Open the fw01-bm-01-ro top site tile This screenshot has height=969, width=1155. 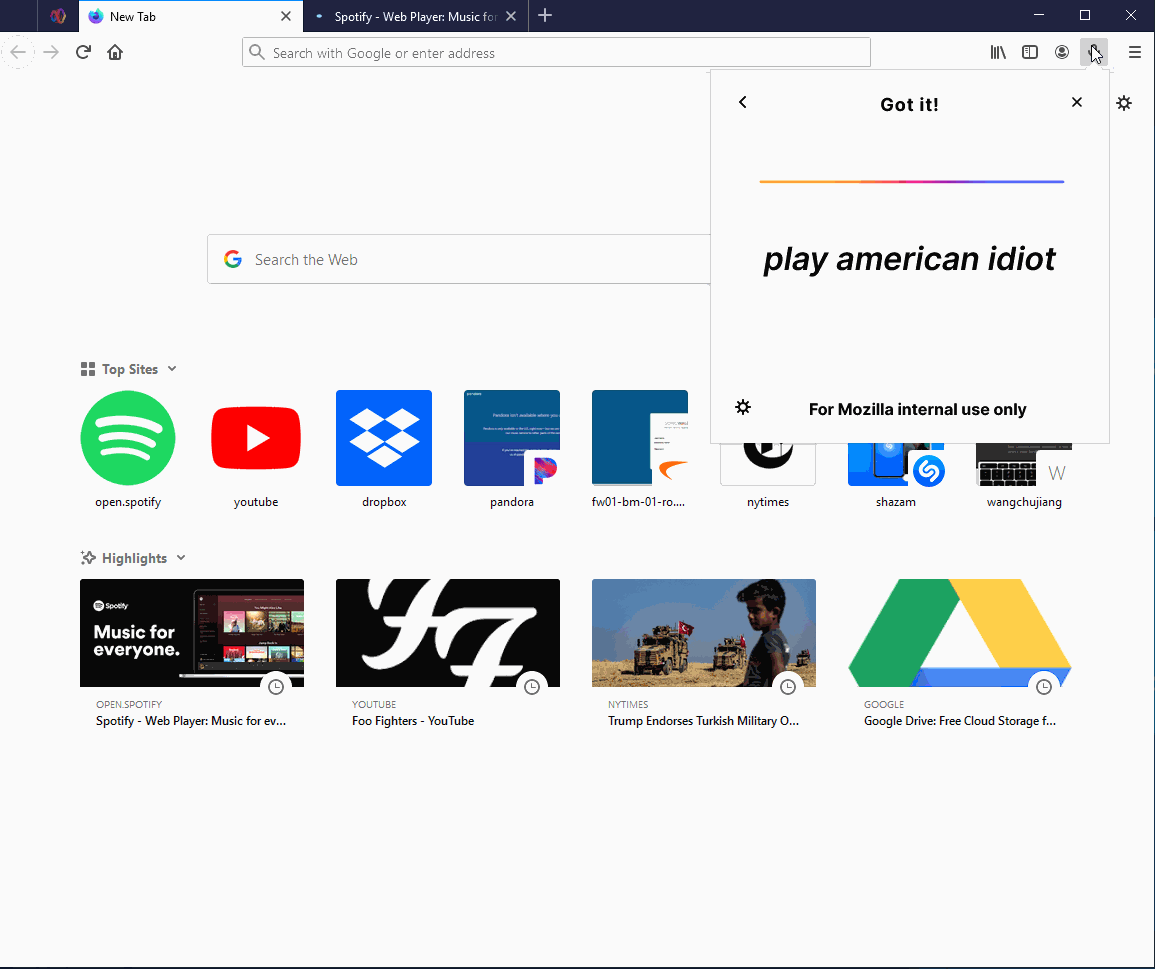click(x=639, y=438)
